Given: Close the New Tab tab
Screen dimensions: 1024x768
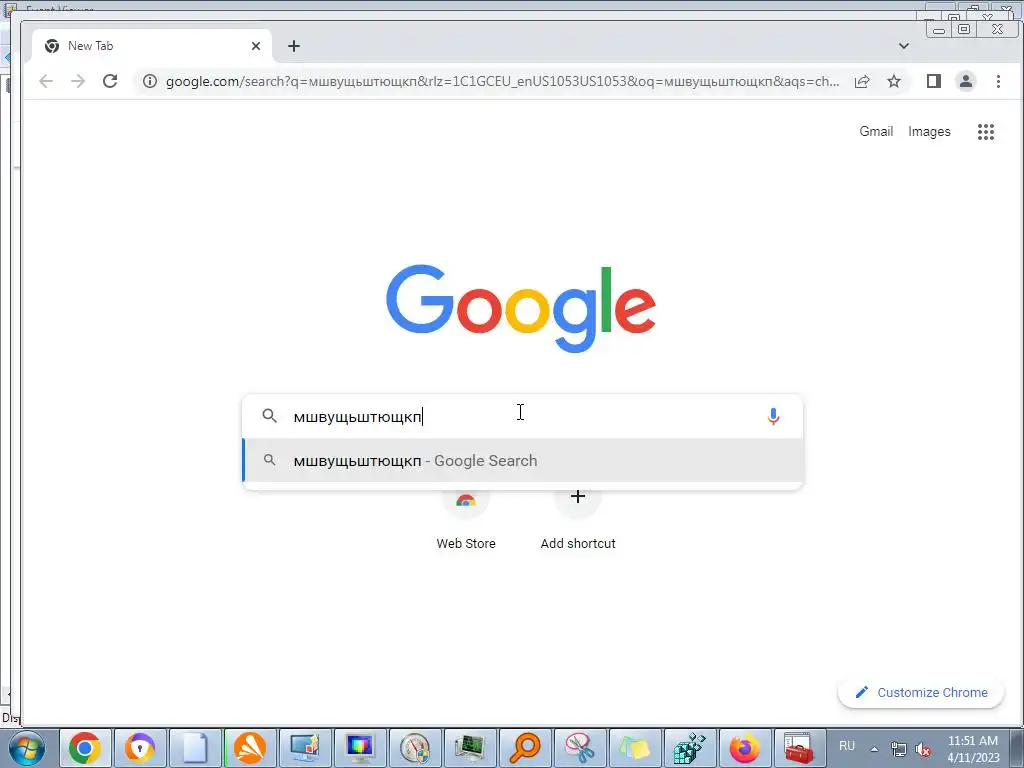Looking at the screenshot, I should [256, 46].
